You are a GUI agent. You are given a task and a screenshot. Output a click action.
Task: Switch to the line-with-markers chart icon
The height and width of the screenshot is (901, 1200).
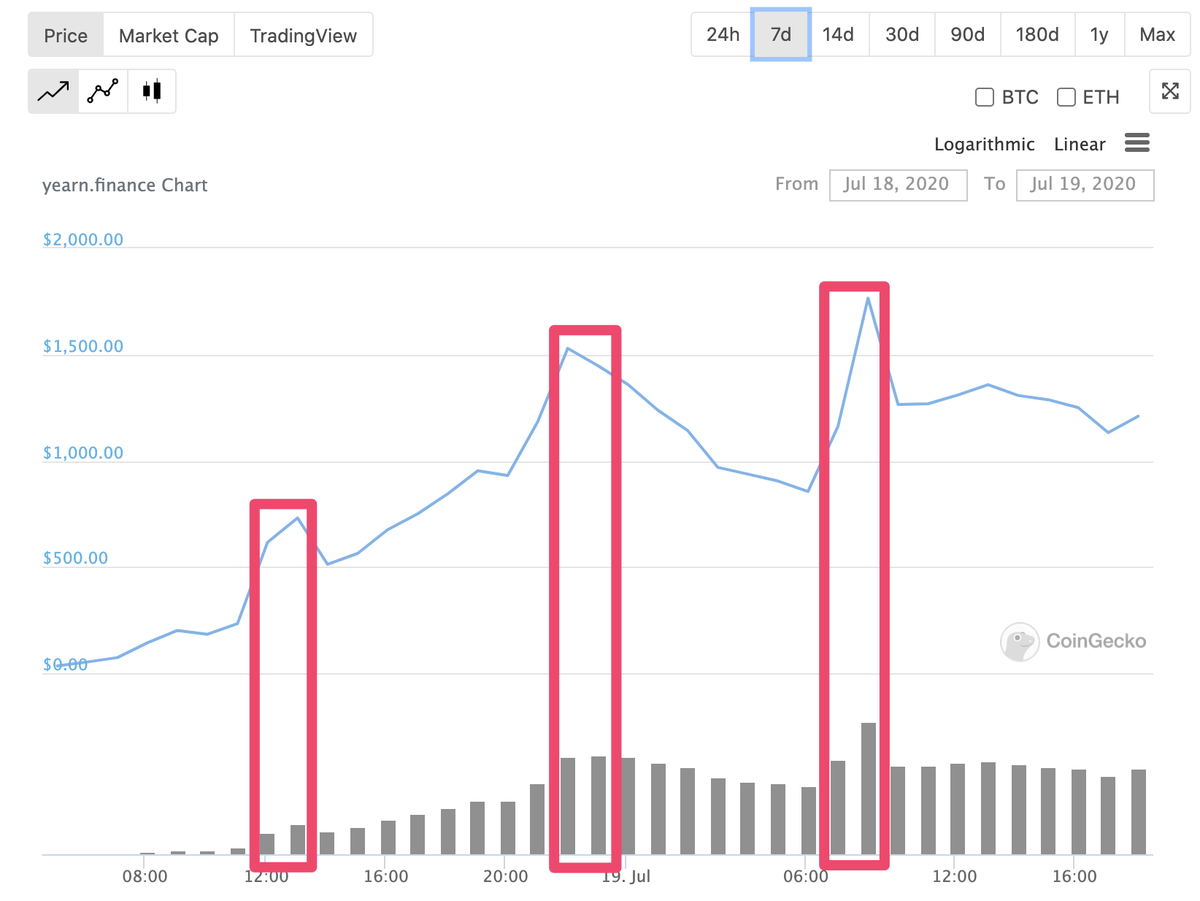pos(102,91)
